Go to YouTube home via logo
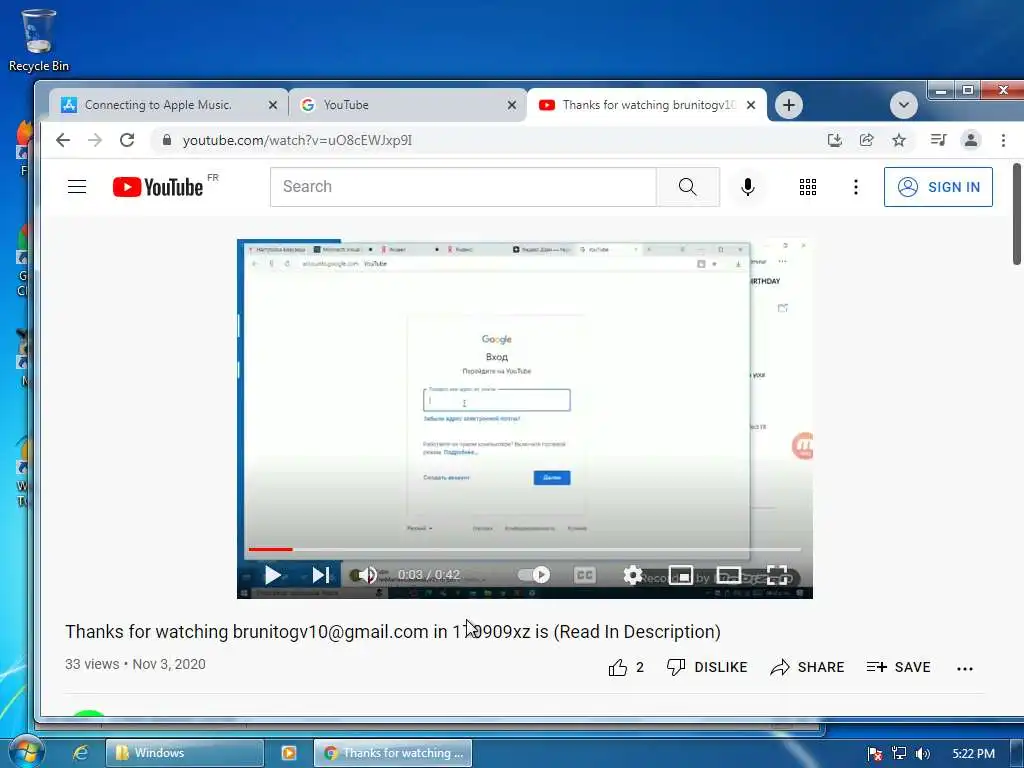Screen dimensions: 1024x768 coord(158,187)
